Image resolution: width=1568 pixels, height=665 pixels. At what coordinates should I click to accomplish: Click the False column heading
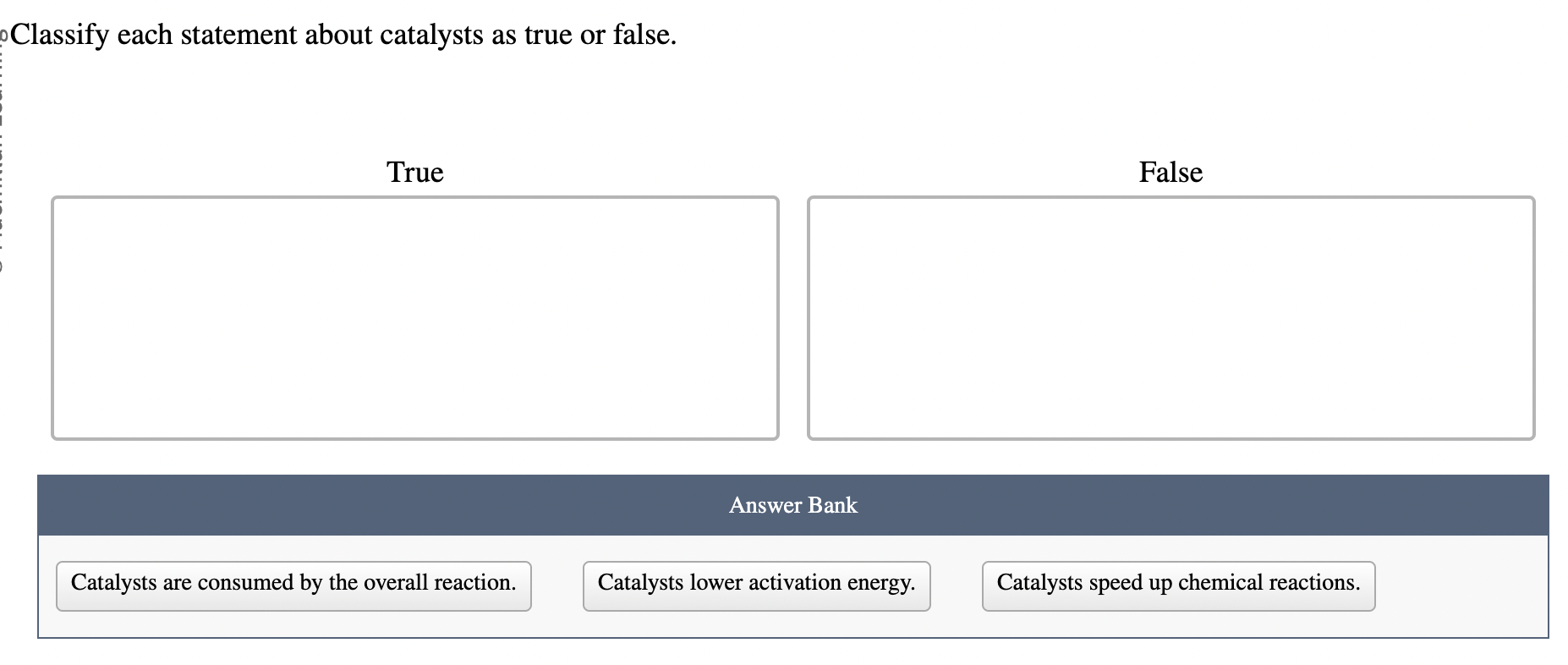(x=1171, y=173)
